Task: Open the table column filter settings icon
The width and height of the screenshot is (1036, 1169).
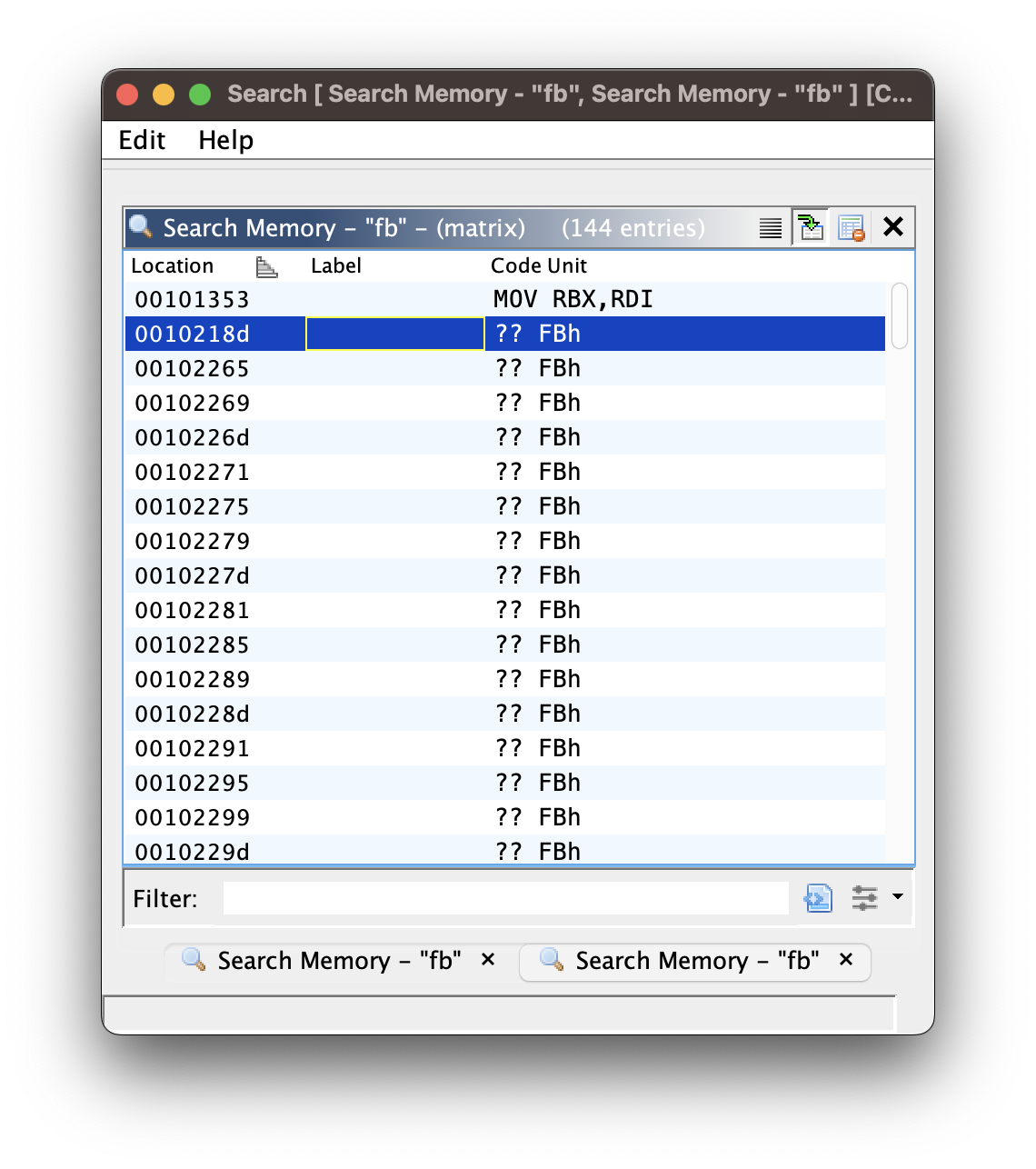Action: (864, 898)
